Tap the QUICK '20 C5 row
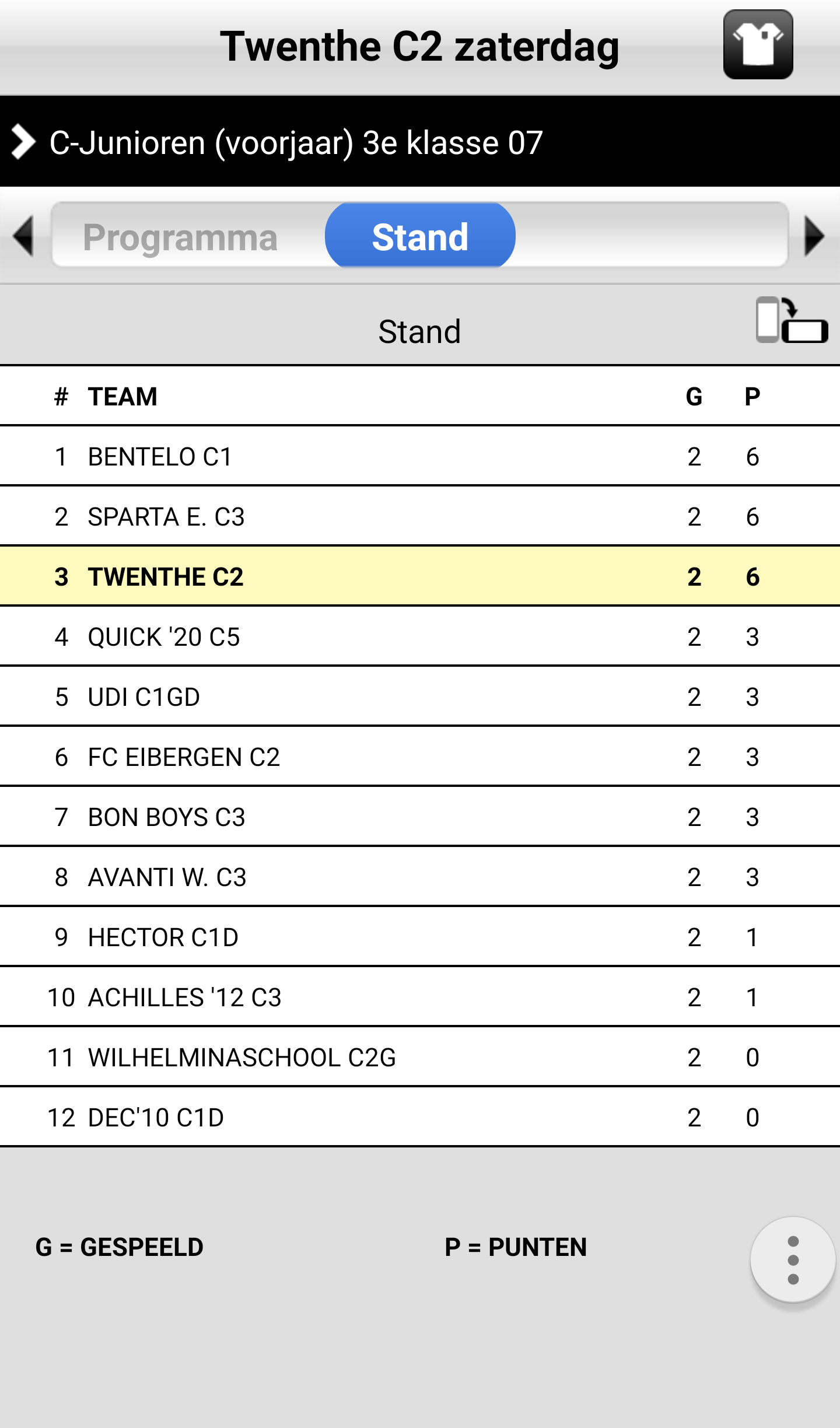This screenshot has width=840, height=1428. tap(420, 636)
